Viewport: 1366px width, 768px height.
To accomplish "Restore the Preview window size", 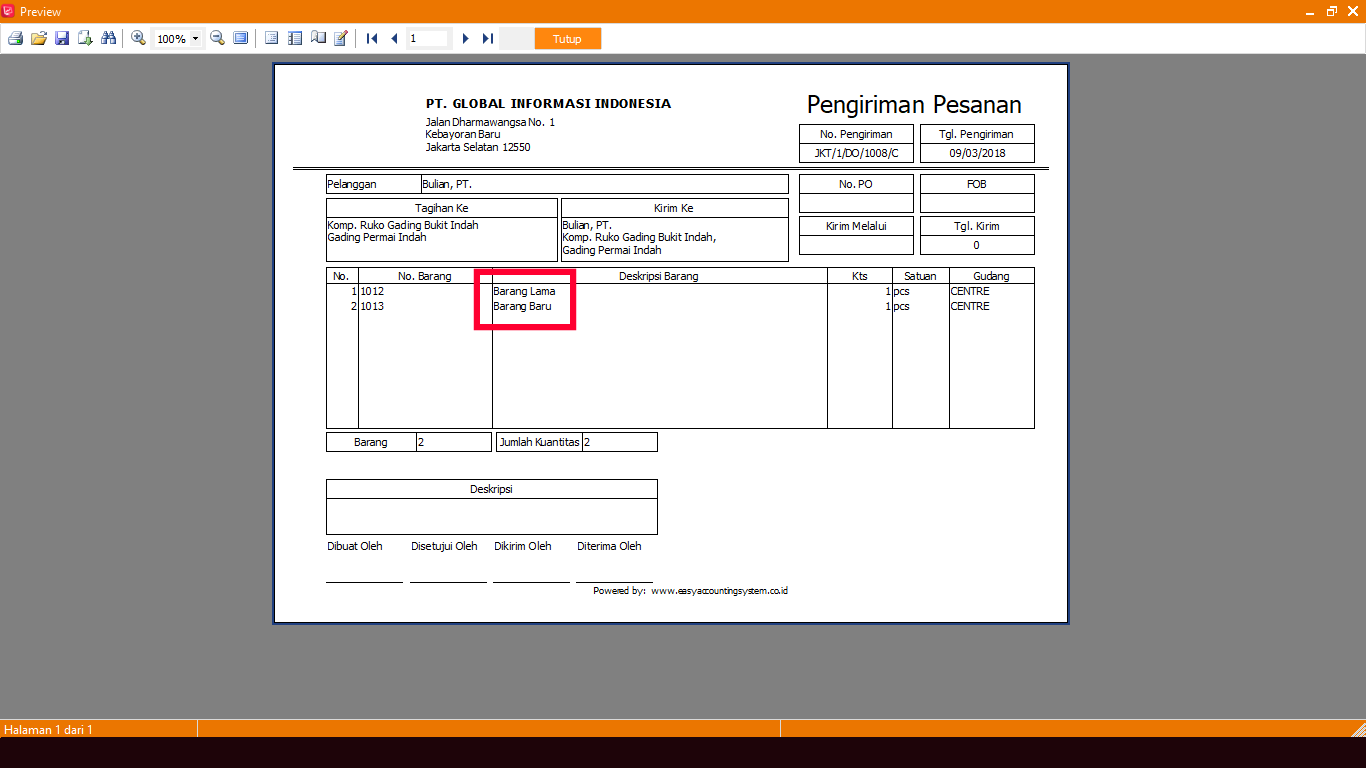I will pos(1331,11).
